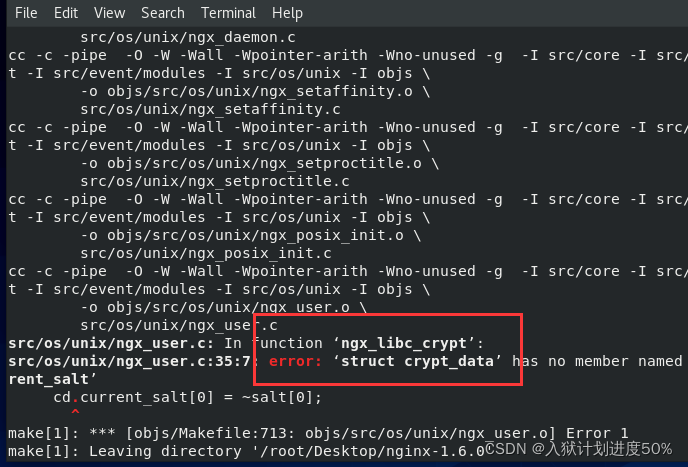Click the 'ngx_libc_crypt' function name
Viewport: 688px width, 467px height.
point(404,344)
